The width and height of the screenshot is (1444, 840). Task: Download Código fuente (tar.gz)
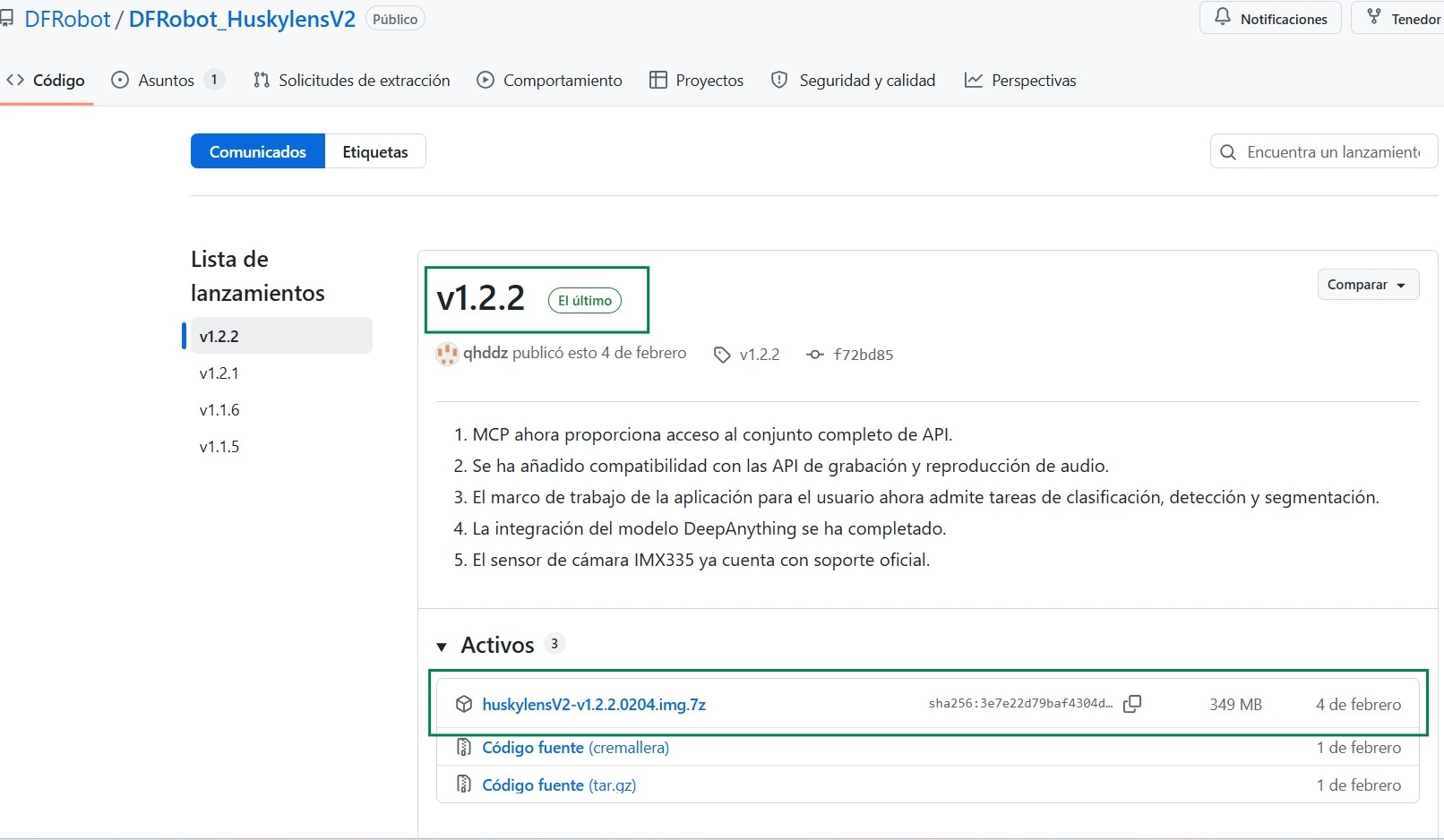[559, 785]
